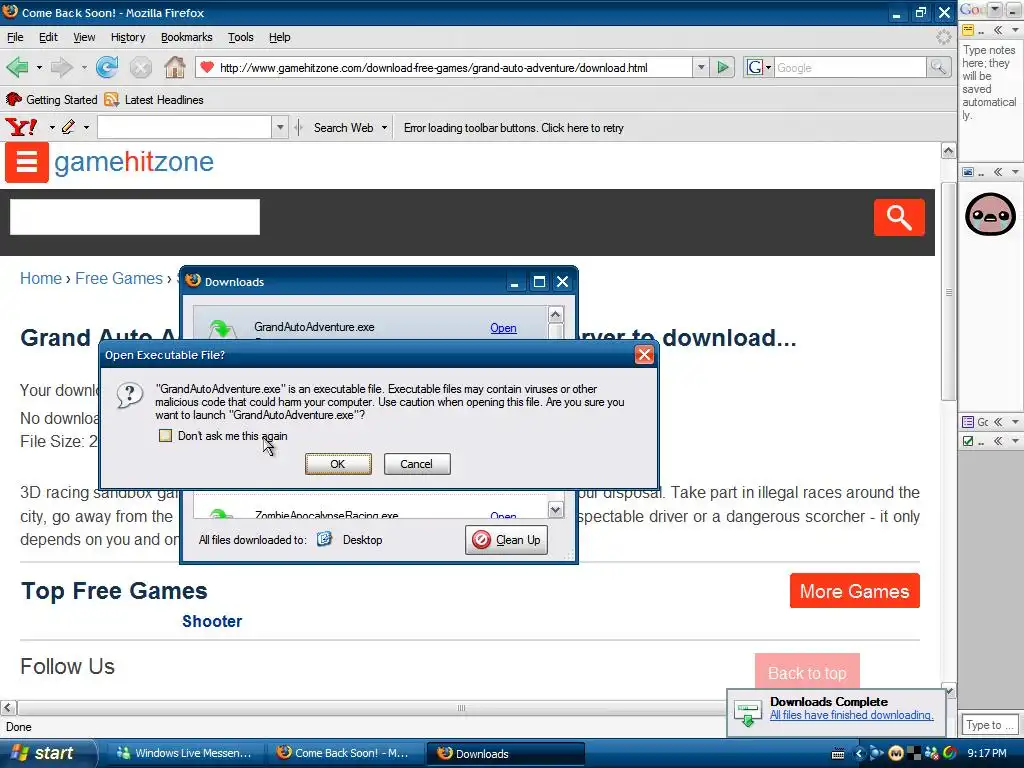This screenshot has width=1024, height=768.
Task: Click the Shooter category link
Action: [212, 621]
